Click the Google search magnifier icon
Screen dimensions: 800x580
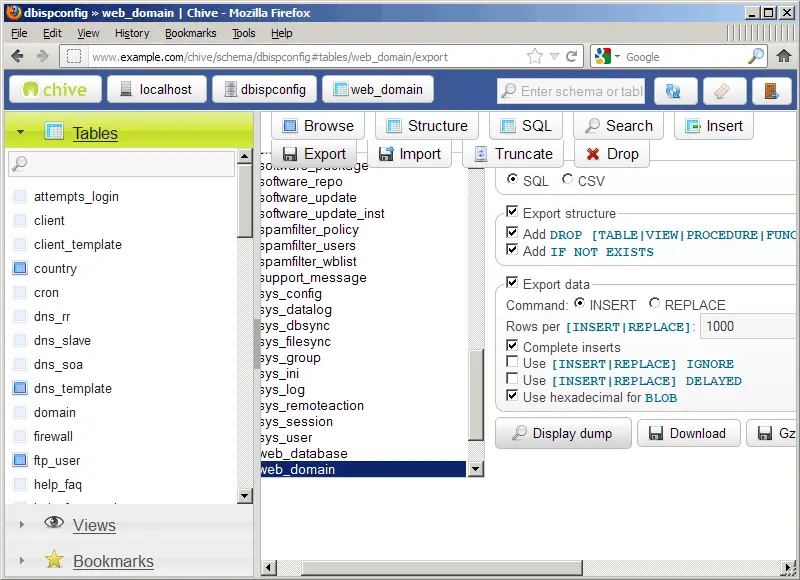[x=756, y=56]
